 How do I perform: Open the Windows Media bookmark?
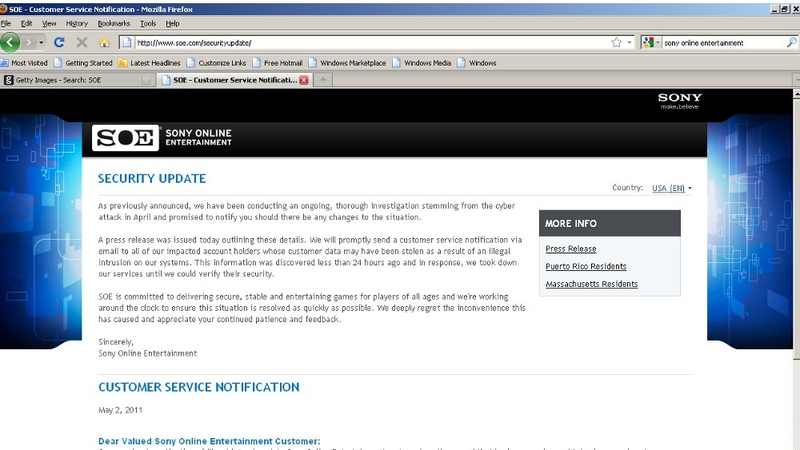point(422,63)
